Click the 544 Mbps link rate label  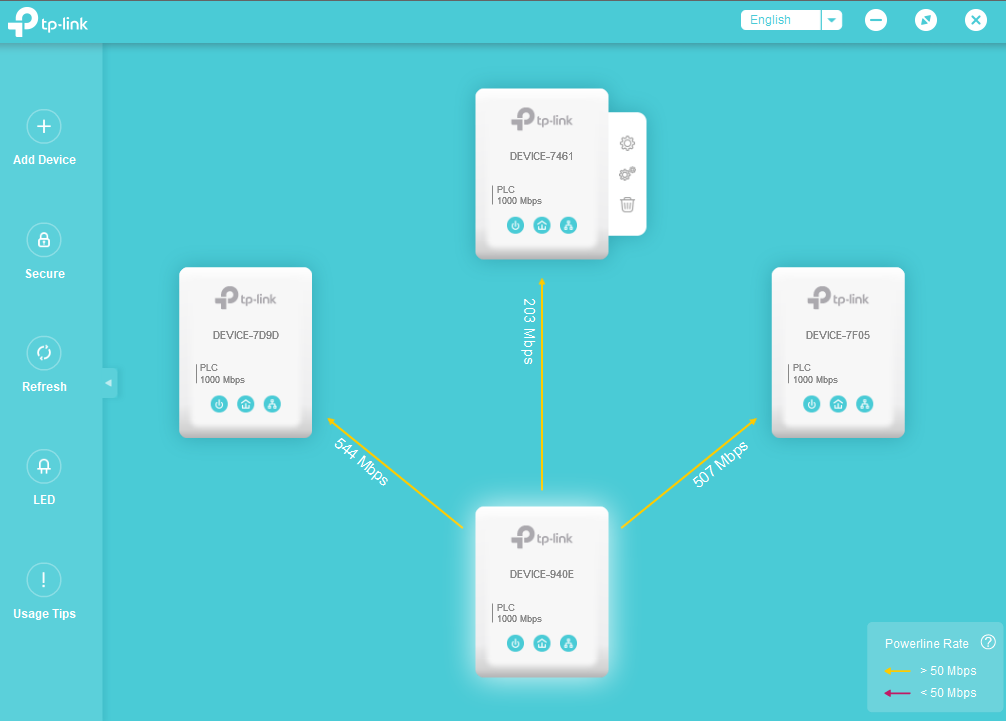[x=362, y=461]
